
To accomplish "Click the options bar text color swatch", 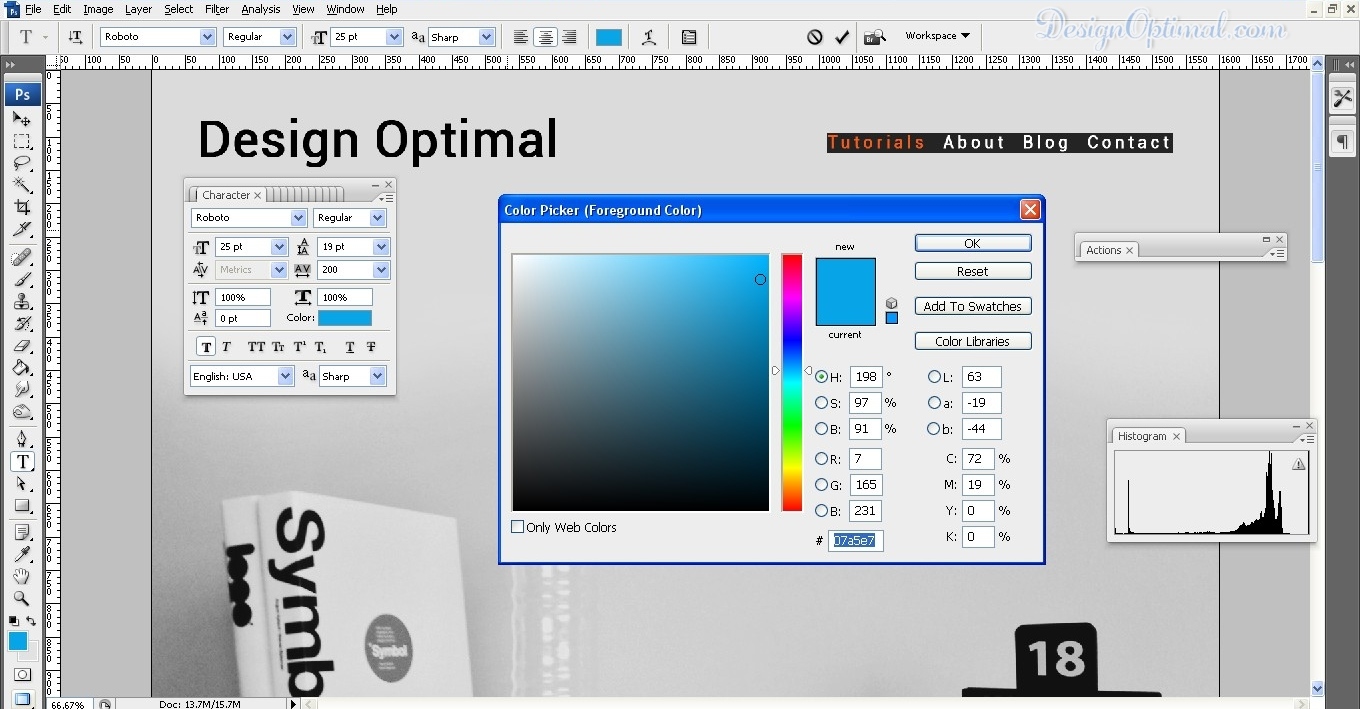I will coord(609,37).
